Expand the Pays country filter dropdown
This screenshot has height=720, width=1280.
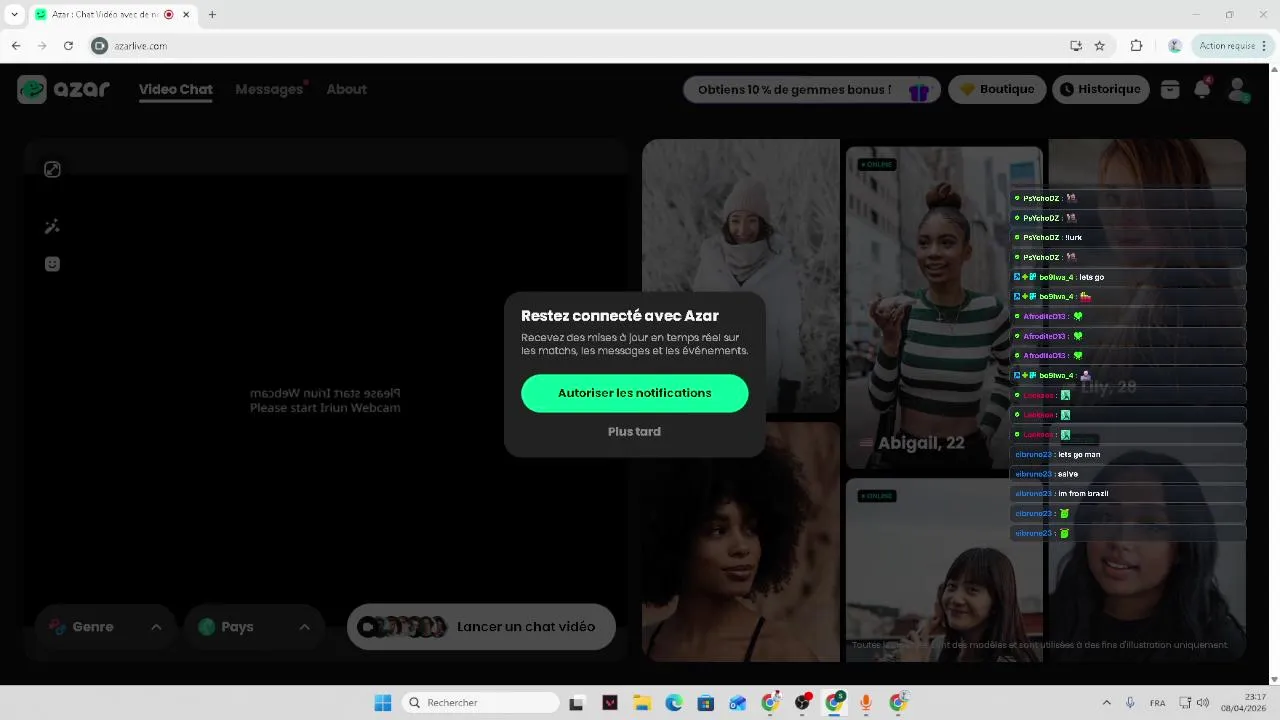(x=254, y=627)
